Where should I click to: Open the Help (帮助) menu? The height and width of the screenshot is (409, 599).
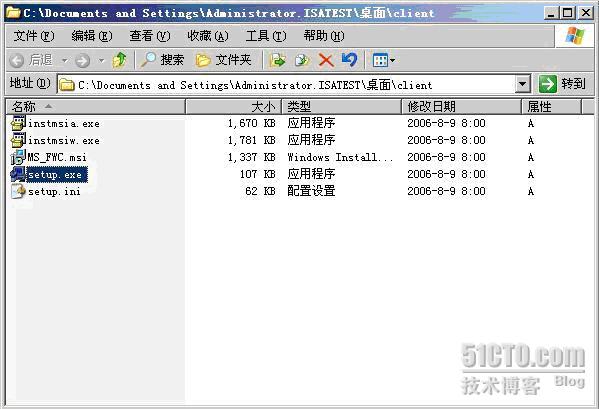point(324,36)
